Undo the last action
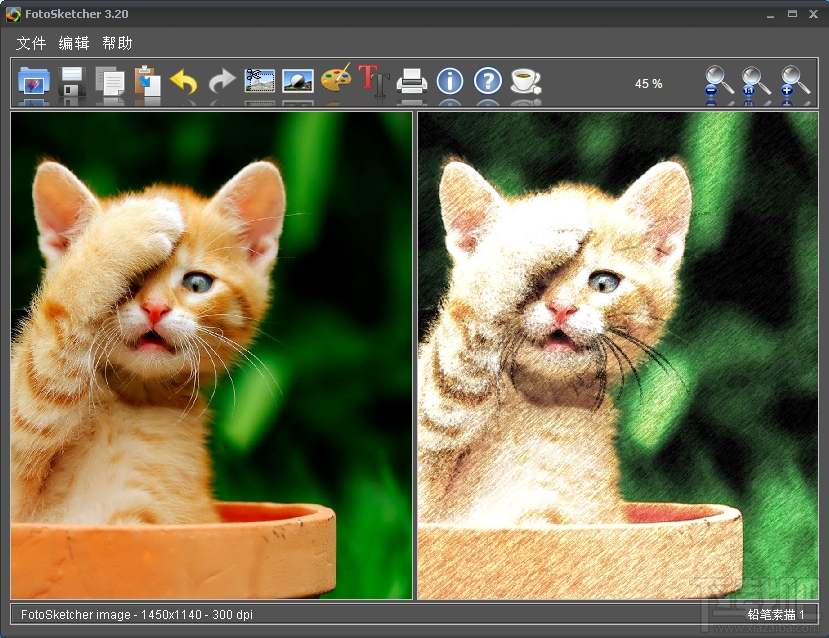The height and width of the screenshot is (638, 829). [185, 82]
